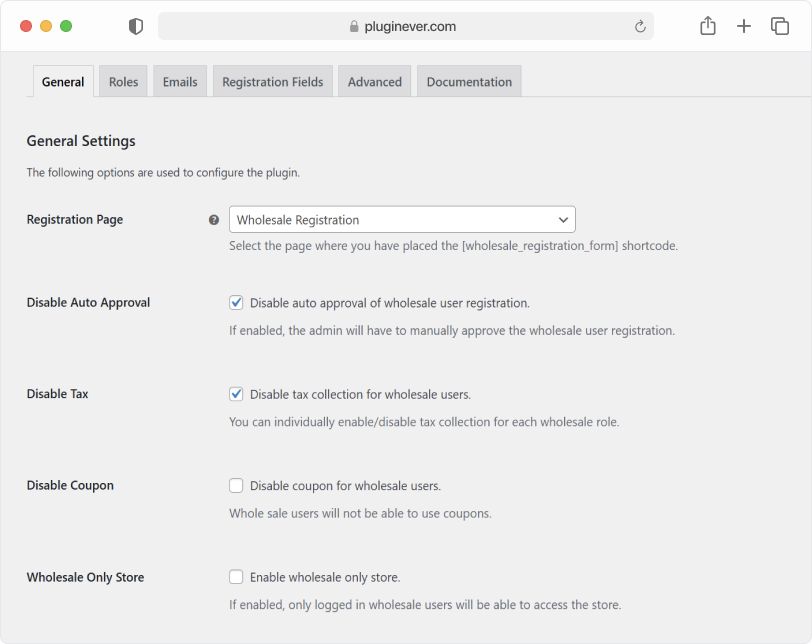
Task: Open the Documentation tab
Action: tap(469, 82)
